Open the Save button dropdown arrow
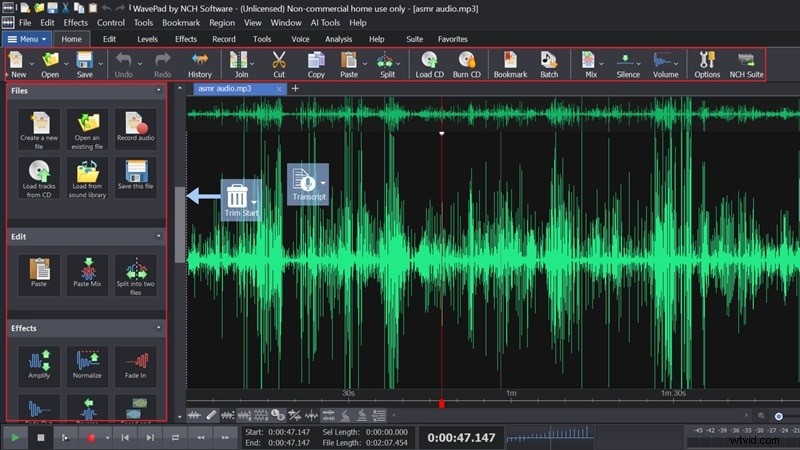This screenshot has width=800, height=450. point(101,64)
